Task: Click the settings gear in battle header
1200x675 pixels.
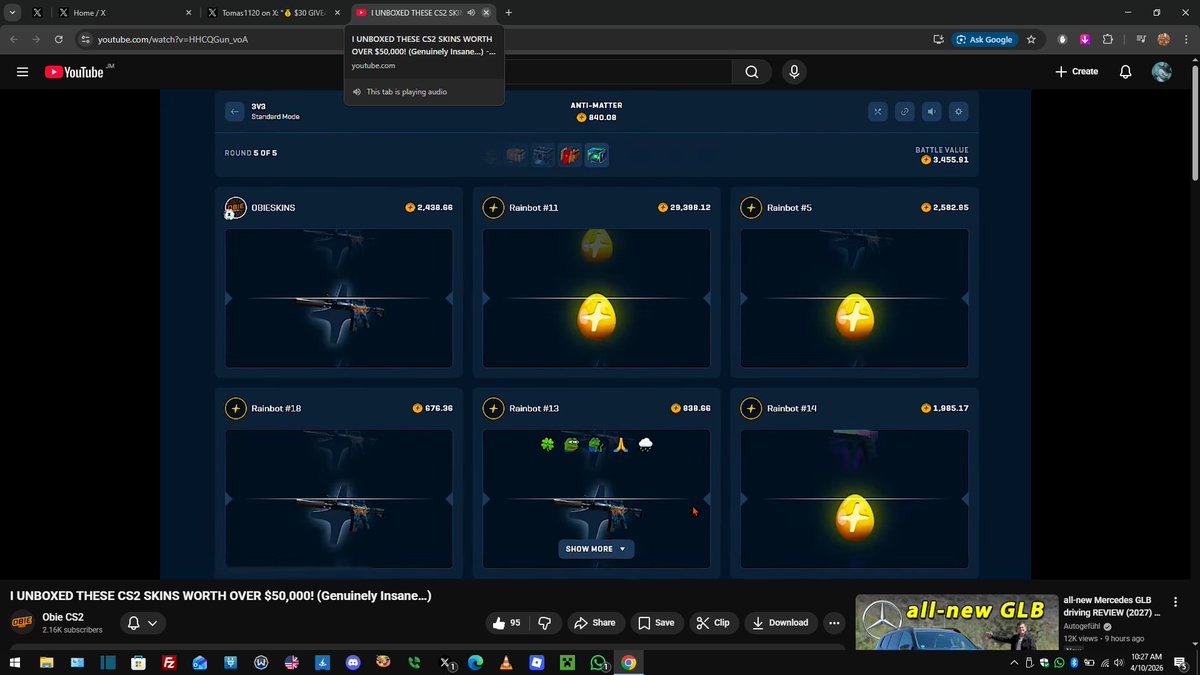Action: coord(958,111)
